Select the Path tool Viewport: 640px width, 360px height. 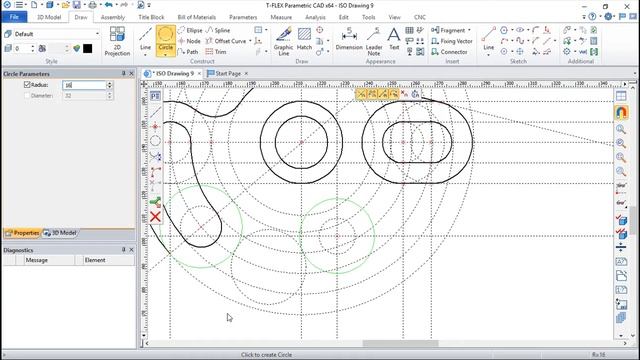(188, 52)
